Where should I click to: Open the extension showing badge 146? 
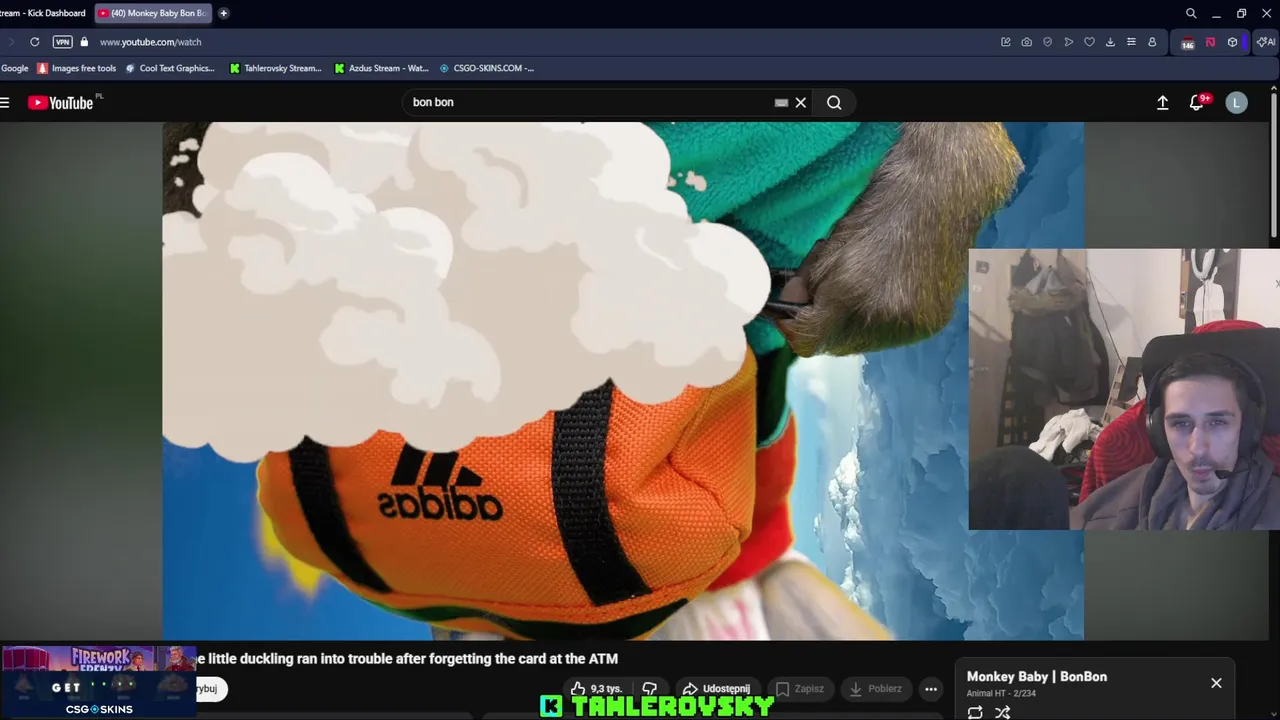coord(1187,43)
